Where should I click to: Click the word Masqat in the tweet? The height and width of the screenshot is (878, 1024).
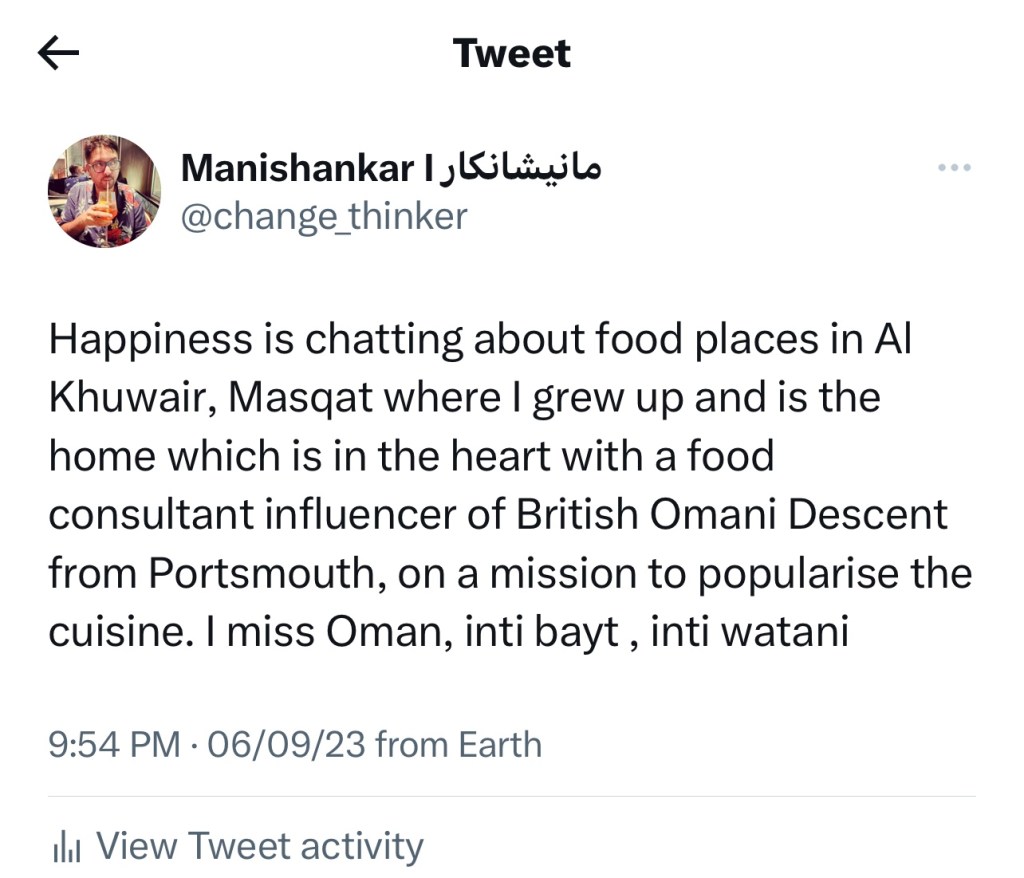(296, 398)
